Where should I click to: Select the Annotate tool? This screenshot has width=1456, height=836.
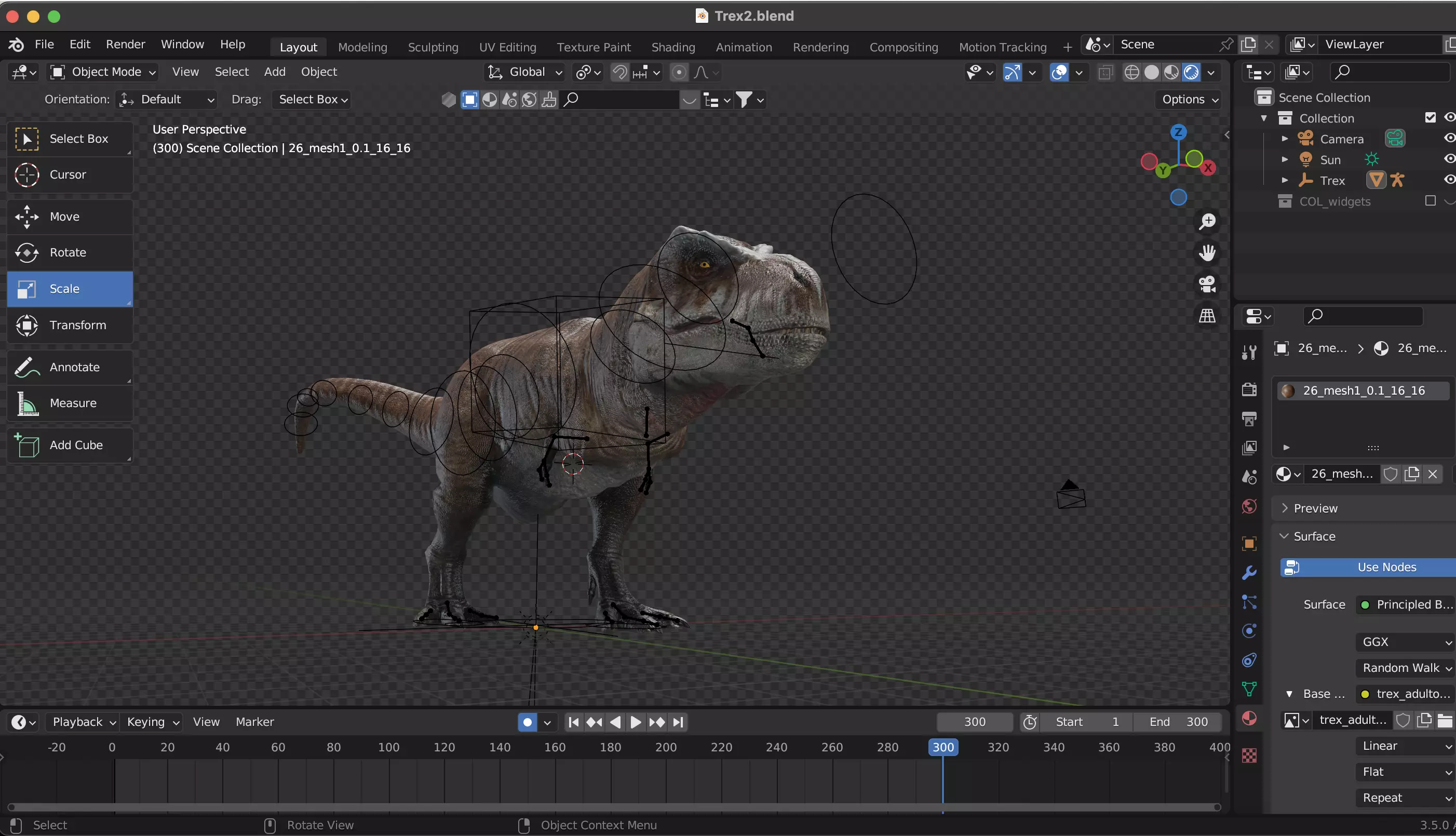[x=70, y=367]
